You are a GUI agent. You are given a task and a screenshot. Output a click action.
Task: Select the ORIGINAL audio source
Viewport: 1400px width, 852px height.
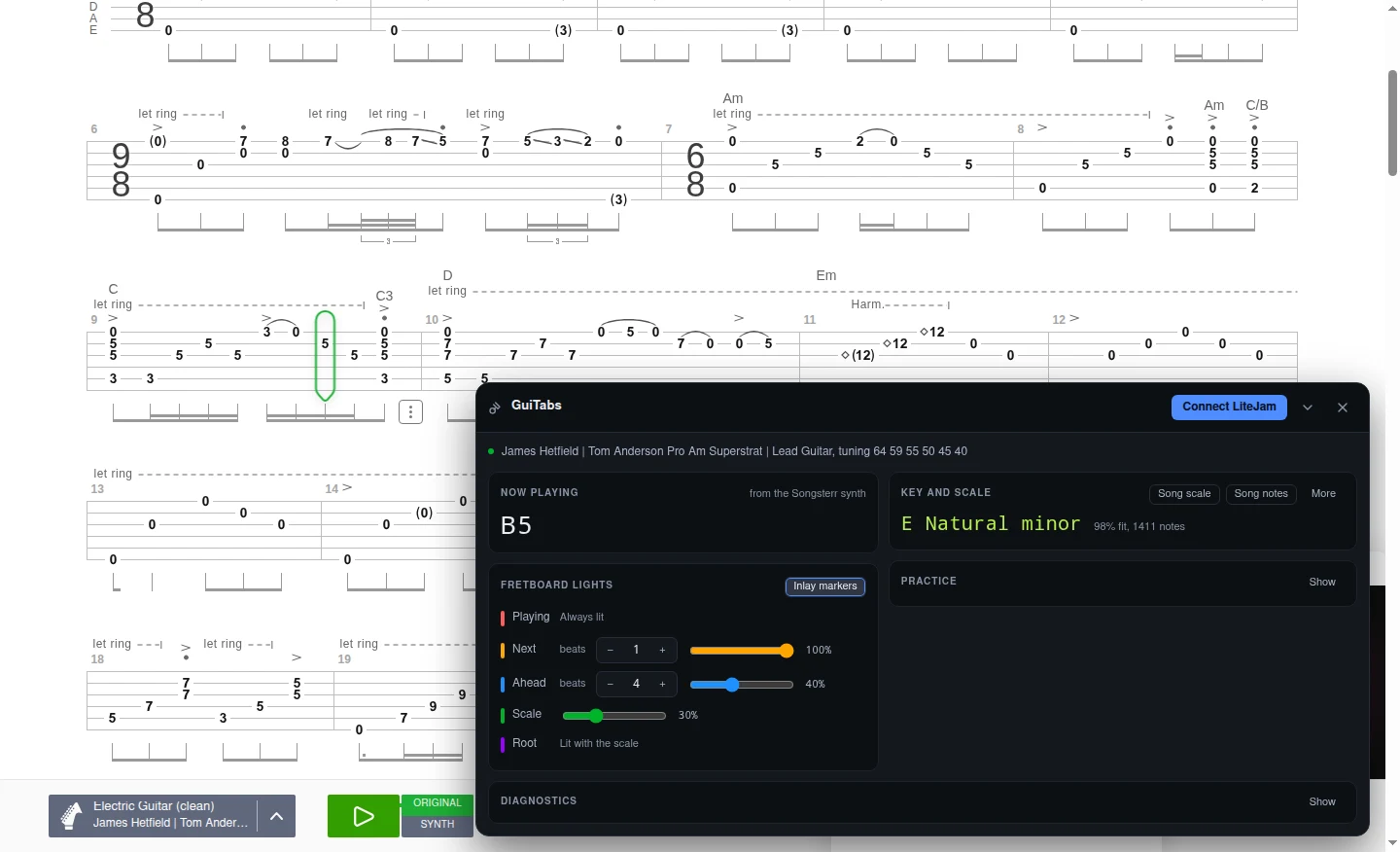coord(437,803)
